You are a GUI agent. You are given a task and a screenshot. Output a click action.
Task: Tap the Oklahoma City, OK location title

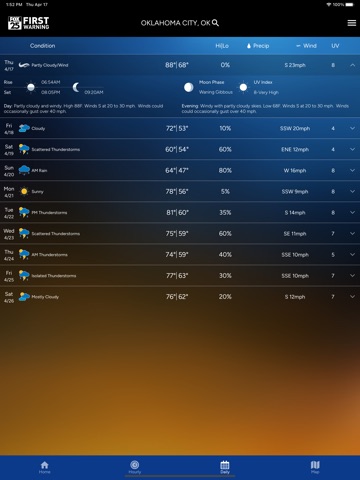pos(175,23)
